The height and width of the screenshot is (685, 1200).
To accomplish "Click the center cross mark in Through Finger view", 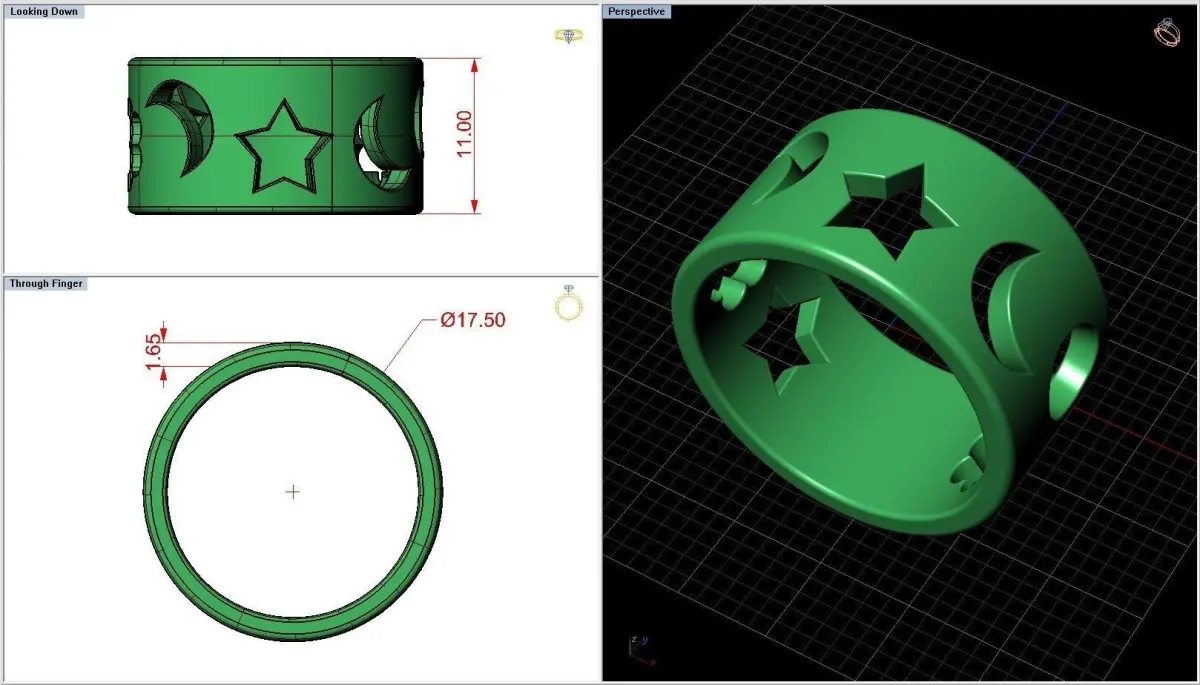I will click(293, 491).
